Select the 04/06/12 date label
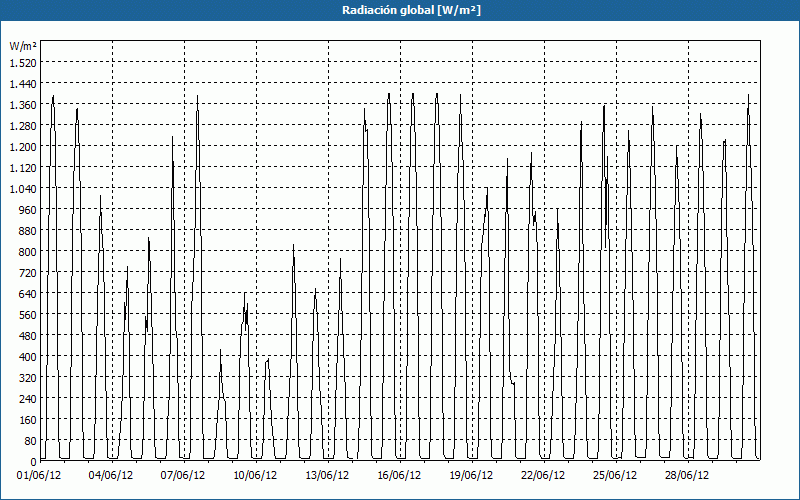This screenshot has height=500, width=800. pos(111,475)
